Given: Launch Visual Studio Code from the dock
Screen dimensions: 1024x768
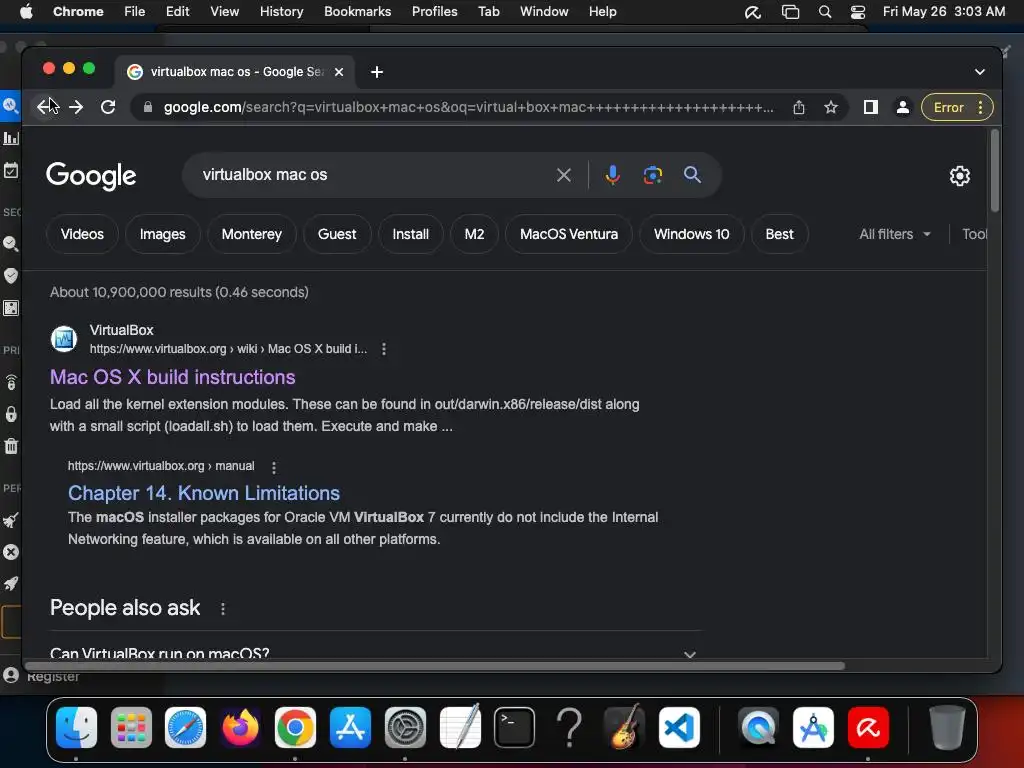Looking at the screenshot, I should coord(679,728).
